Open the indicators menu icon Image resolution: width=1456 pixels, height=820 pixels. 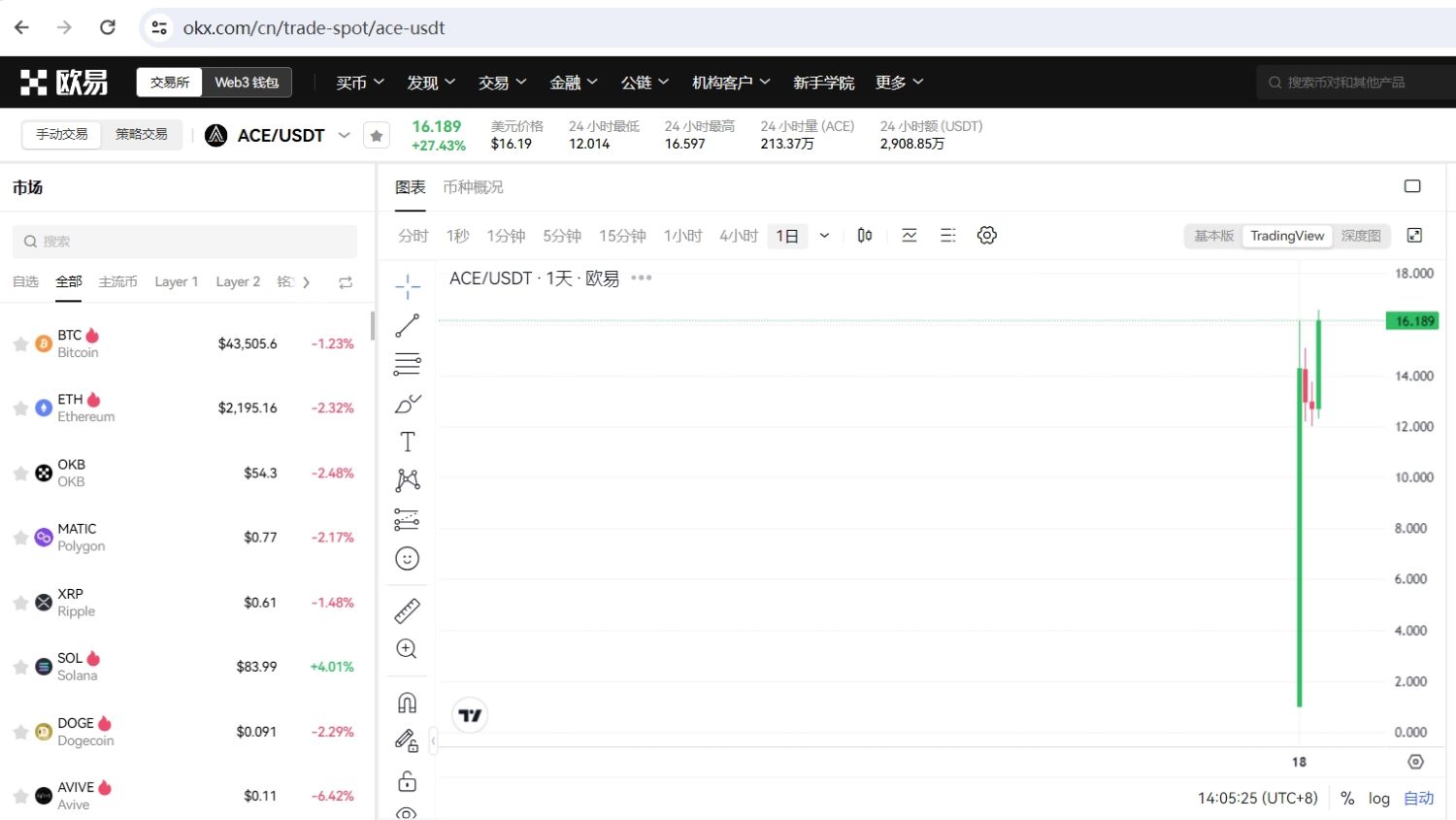click(x=910, y=235)
